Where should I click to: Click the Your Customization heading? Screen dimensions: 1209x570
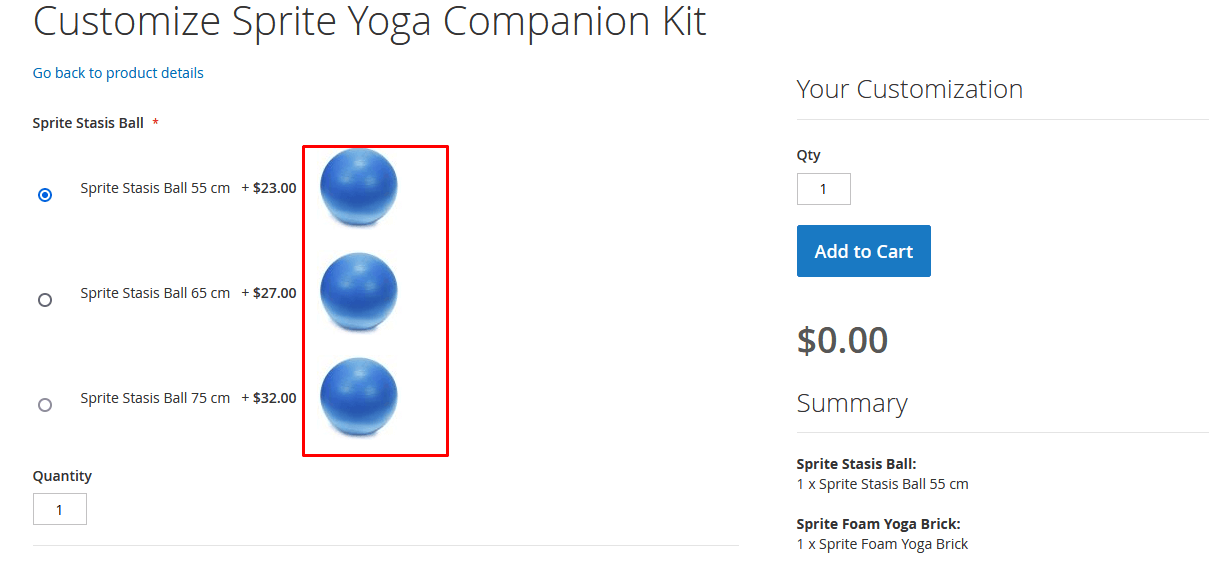pyautogui.click(x=909, y=90)
